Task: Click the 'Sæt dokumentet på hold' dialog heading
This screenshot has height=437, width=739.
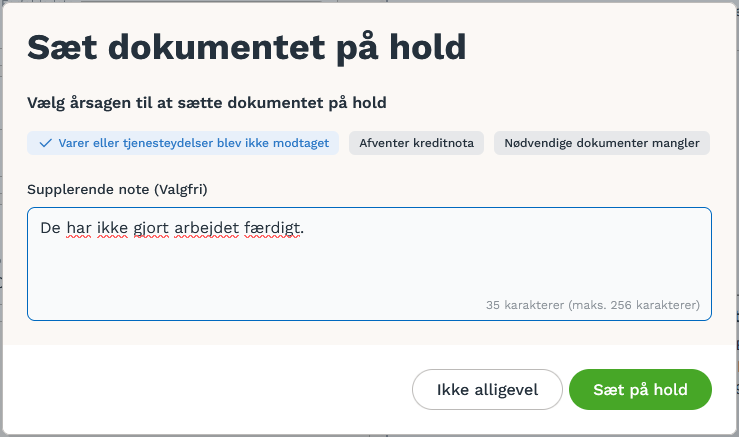Action: pyautogui.click(x=247, y=48)
